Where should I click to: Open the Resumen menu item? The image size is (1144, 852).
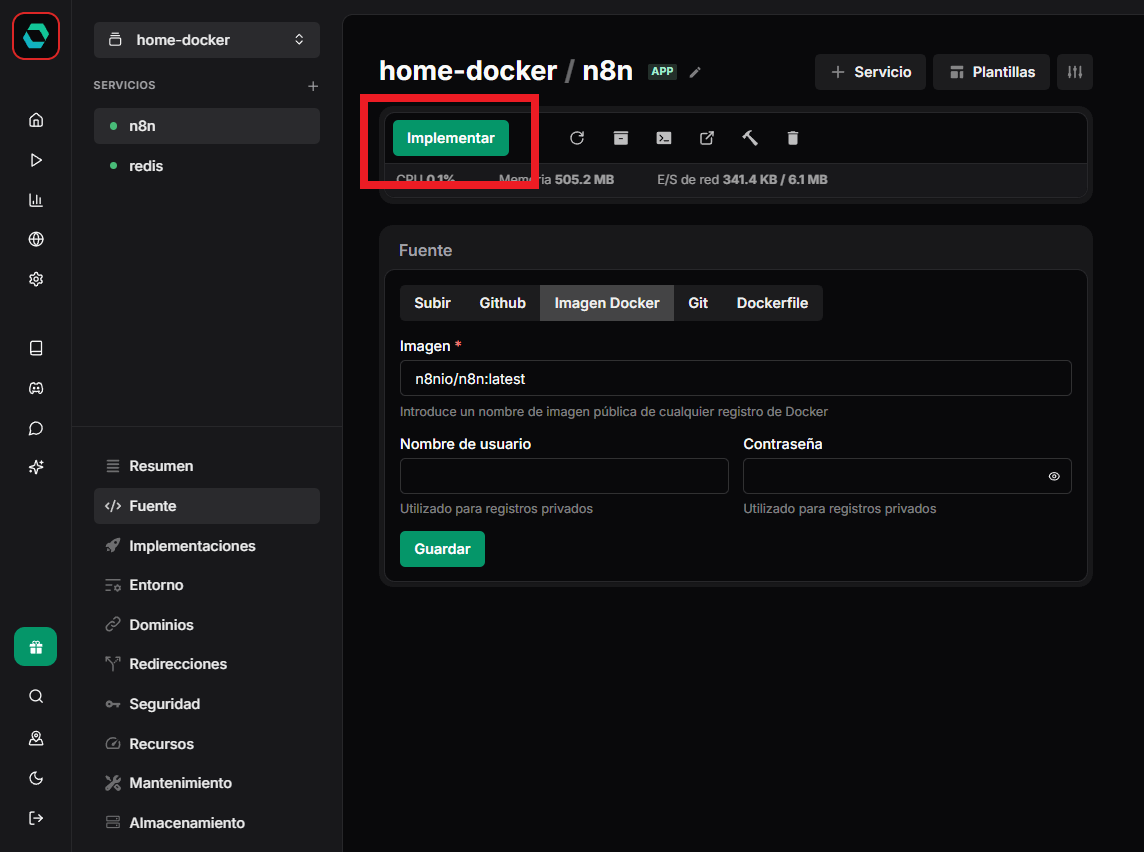207,466
